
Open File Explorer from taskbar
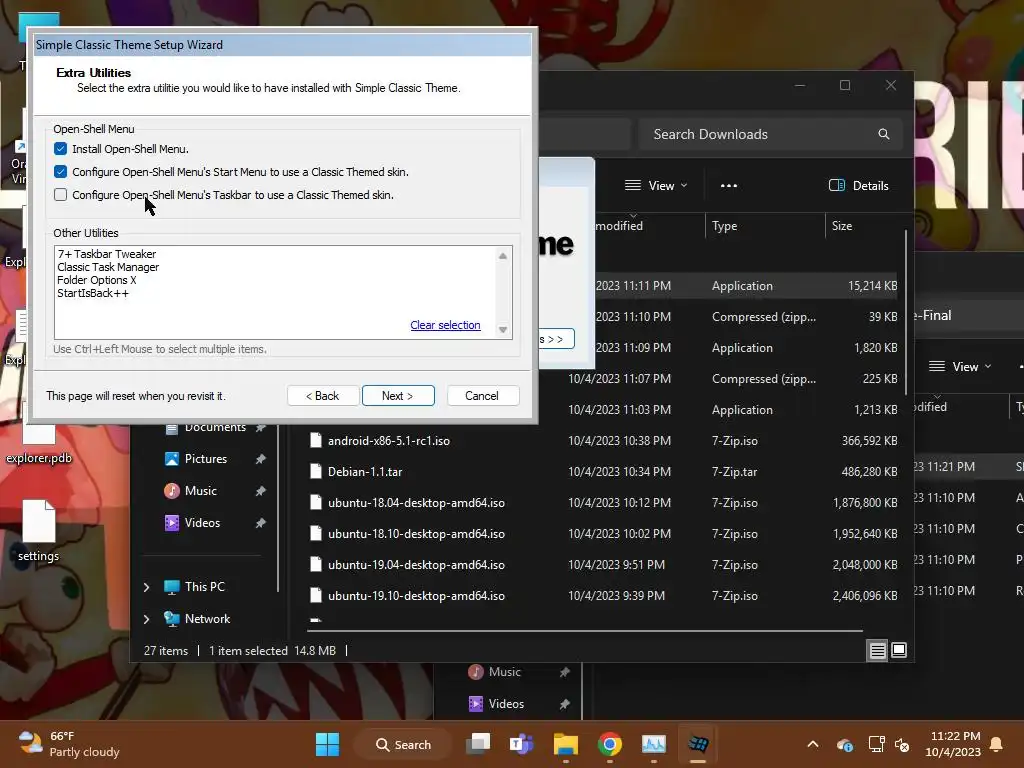coord(566,744)
